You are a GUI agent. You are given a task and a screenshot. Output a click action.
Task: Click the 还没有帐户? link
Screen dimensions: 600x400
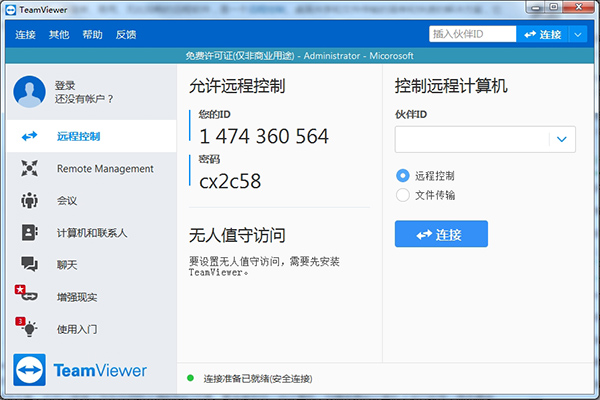coord(84,99)
